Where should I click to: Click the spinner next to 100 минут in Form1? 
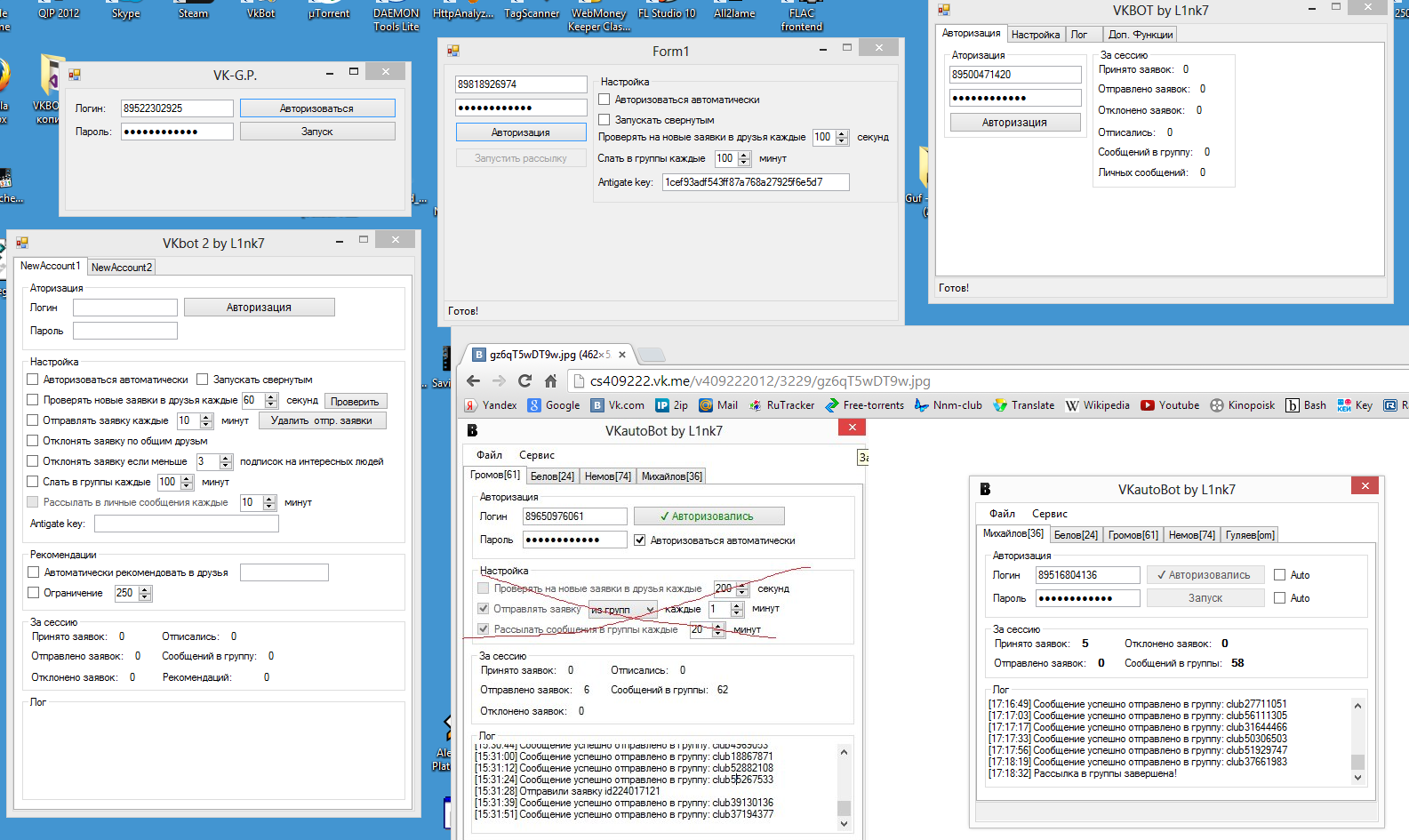pyautogui.click(x=744, y=158)
